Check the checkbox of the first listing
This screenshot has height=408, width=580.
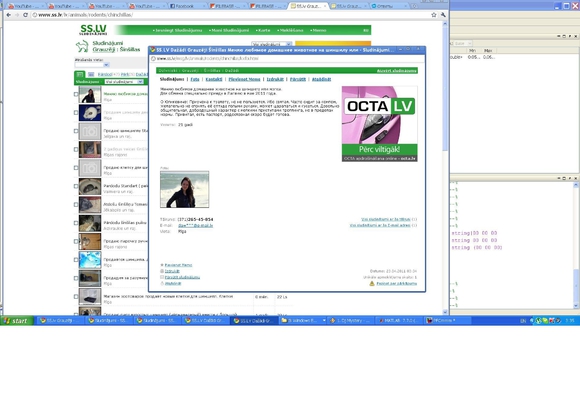point(76,94)
